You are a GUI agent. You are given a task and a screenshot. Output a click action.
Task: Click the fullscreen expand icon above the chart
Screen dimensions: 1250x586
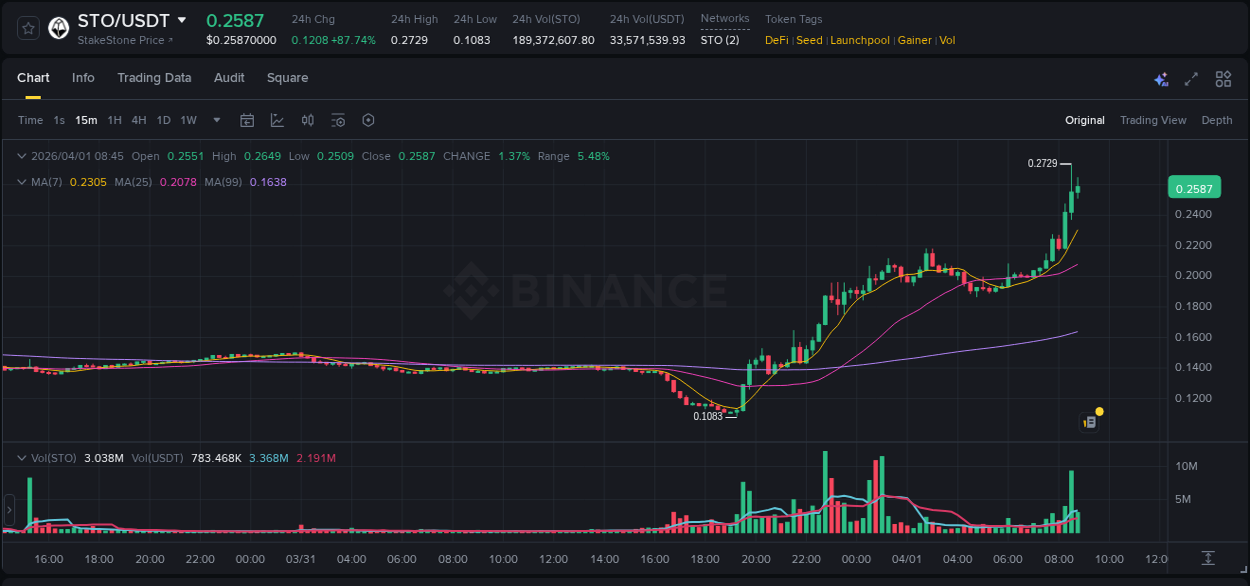[x=1192, y=78]
